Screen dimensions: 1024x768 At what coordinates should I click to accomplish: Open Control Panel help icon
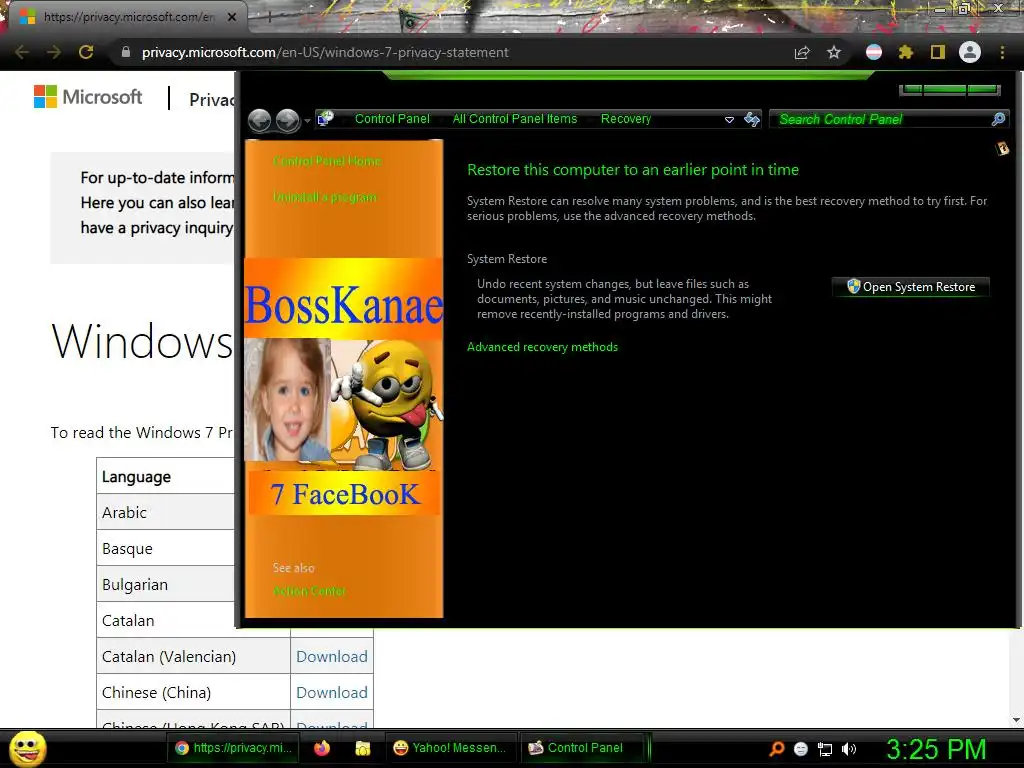coord(1002,149)
